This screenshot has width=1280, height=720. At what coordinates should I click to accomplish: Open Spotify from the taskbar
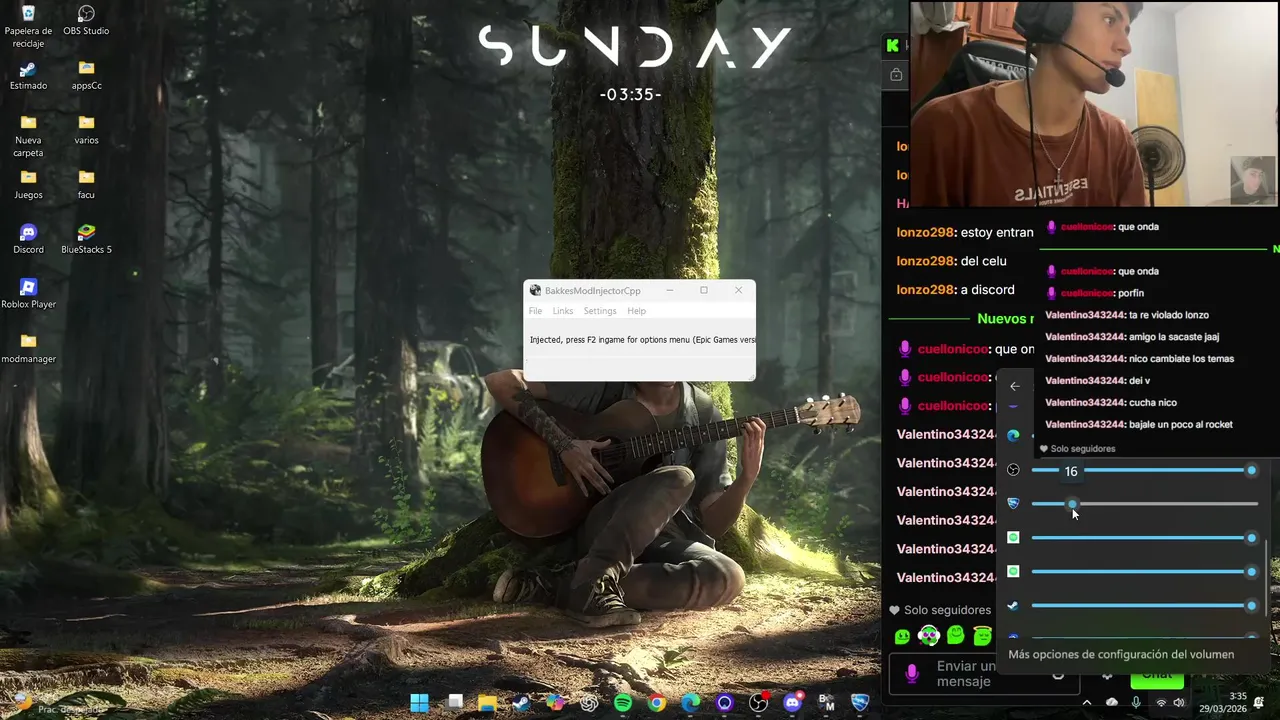click(x=623, y=703)
